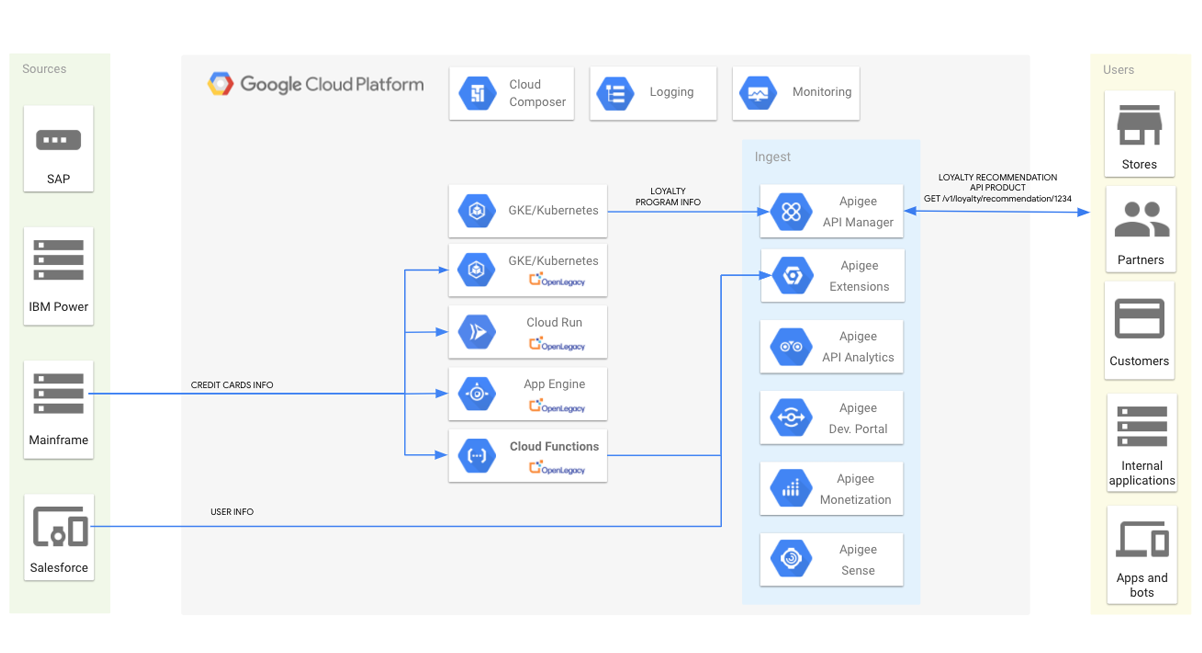The image size is (1202, 653).
Task: Select the "Logging" label
Action: (x=671, y=92)
